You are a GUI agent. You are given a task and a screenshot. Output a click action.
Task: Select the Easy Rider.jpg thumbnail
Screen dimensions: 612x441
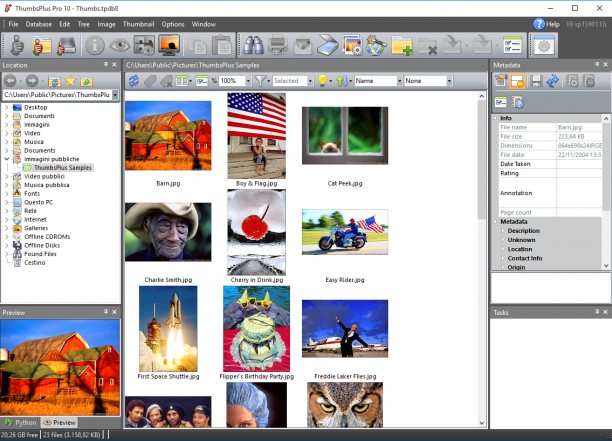[345, 232]
